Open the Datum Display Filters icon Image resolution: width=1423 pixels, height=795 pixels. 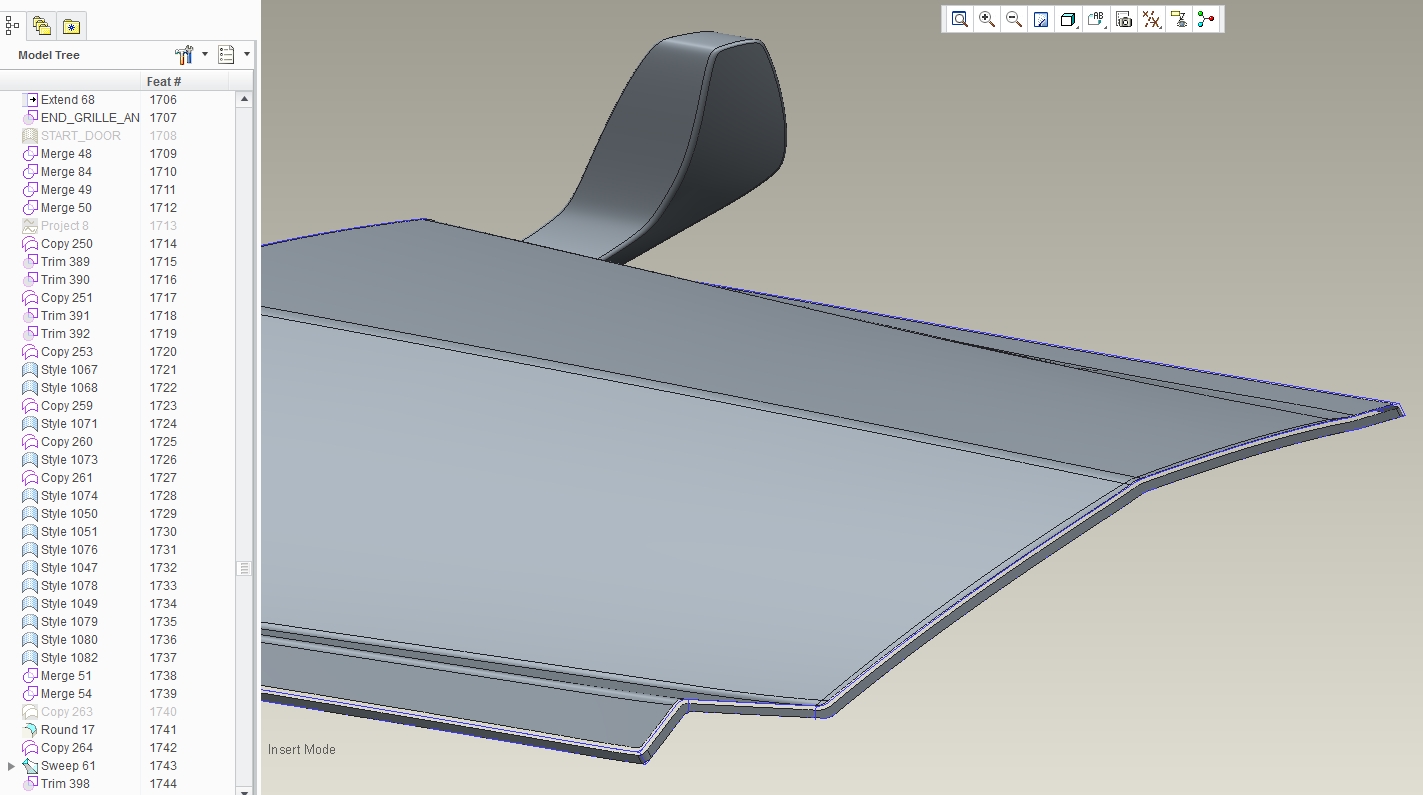coord(1151,19)
